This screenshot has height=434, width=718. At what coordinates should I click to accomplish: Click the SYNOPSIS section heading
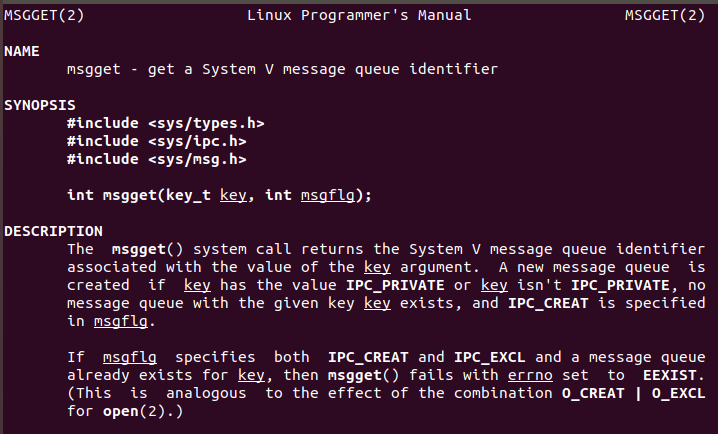coord(40,105)
